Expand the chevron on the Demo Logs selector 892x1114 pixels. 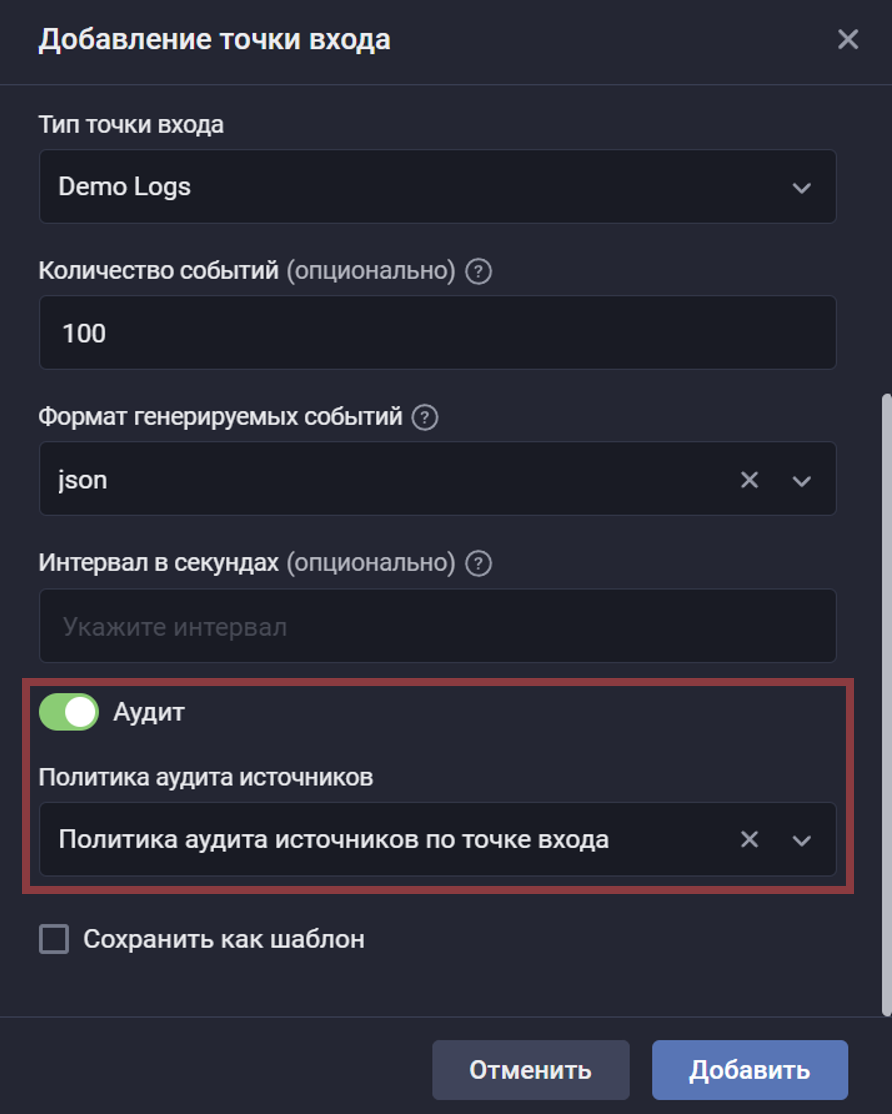(x=800, y=187)
